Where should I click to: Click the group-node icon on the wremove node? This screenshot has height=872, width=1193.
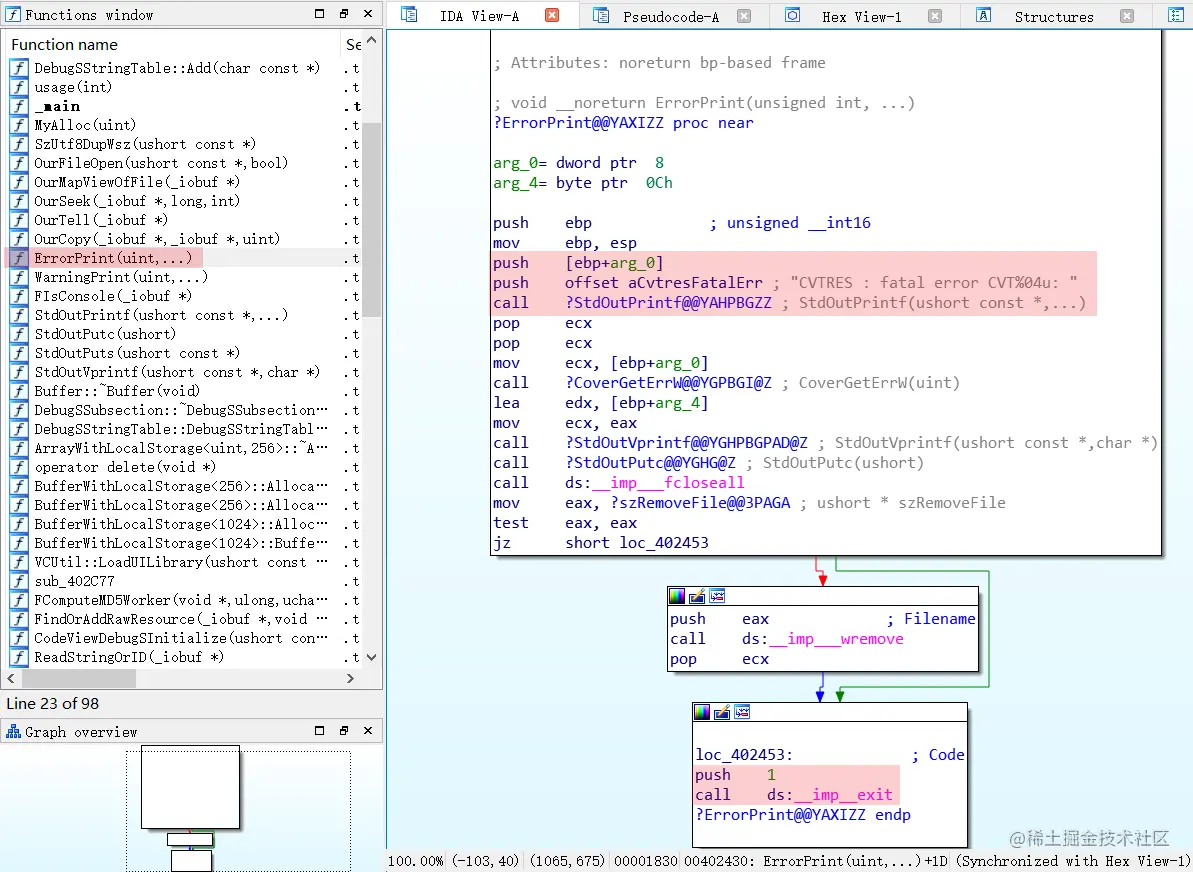[x=717, y=596]
